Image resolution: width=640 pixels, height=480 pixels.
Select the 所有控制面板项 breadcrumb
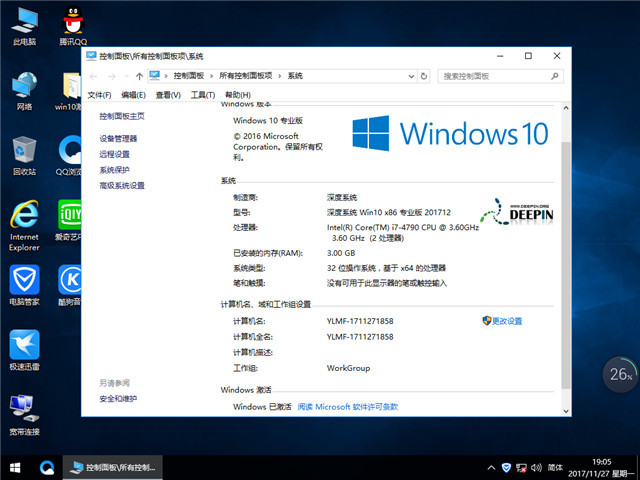[246, 76]
